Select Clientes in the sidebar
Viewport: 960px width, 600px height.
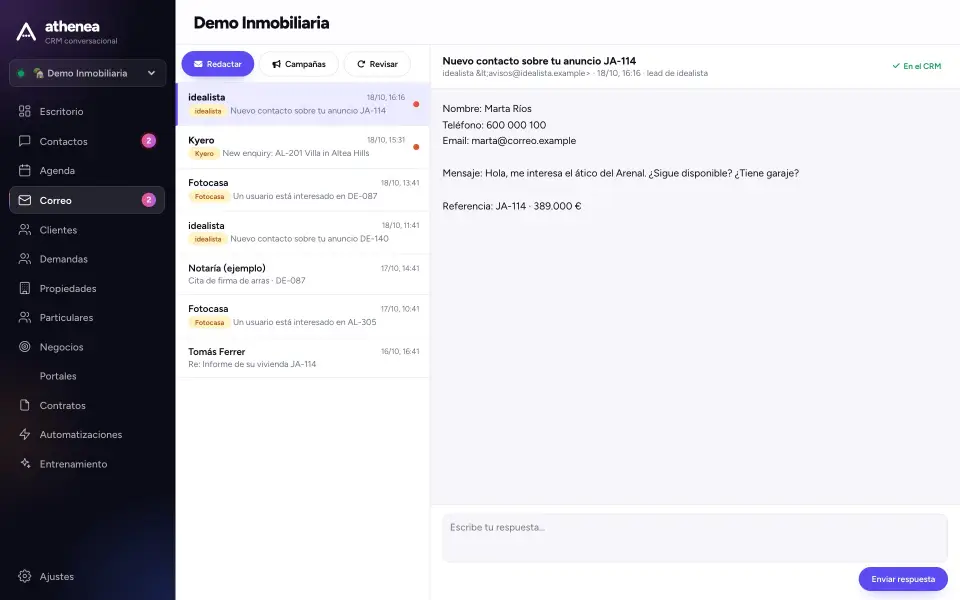coord(87,230)
